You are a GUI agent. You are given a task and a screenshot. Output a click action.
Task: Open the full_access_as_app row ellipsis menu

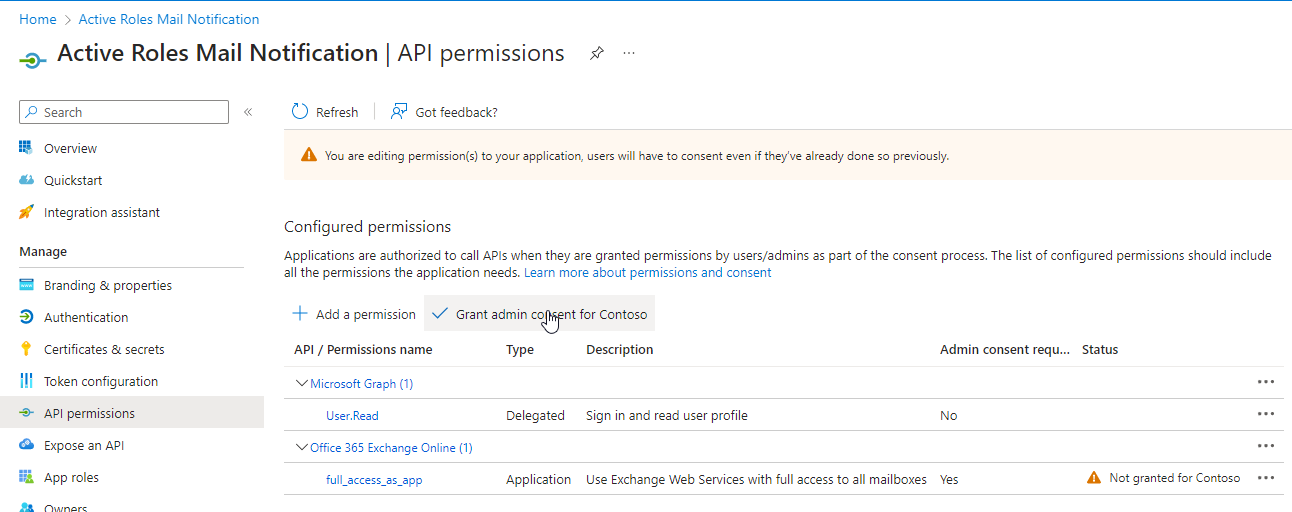pos(1266,478)
